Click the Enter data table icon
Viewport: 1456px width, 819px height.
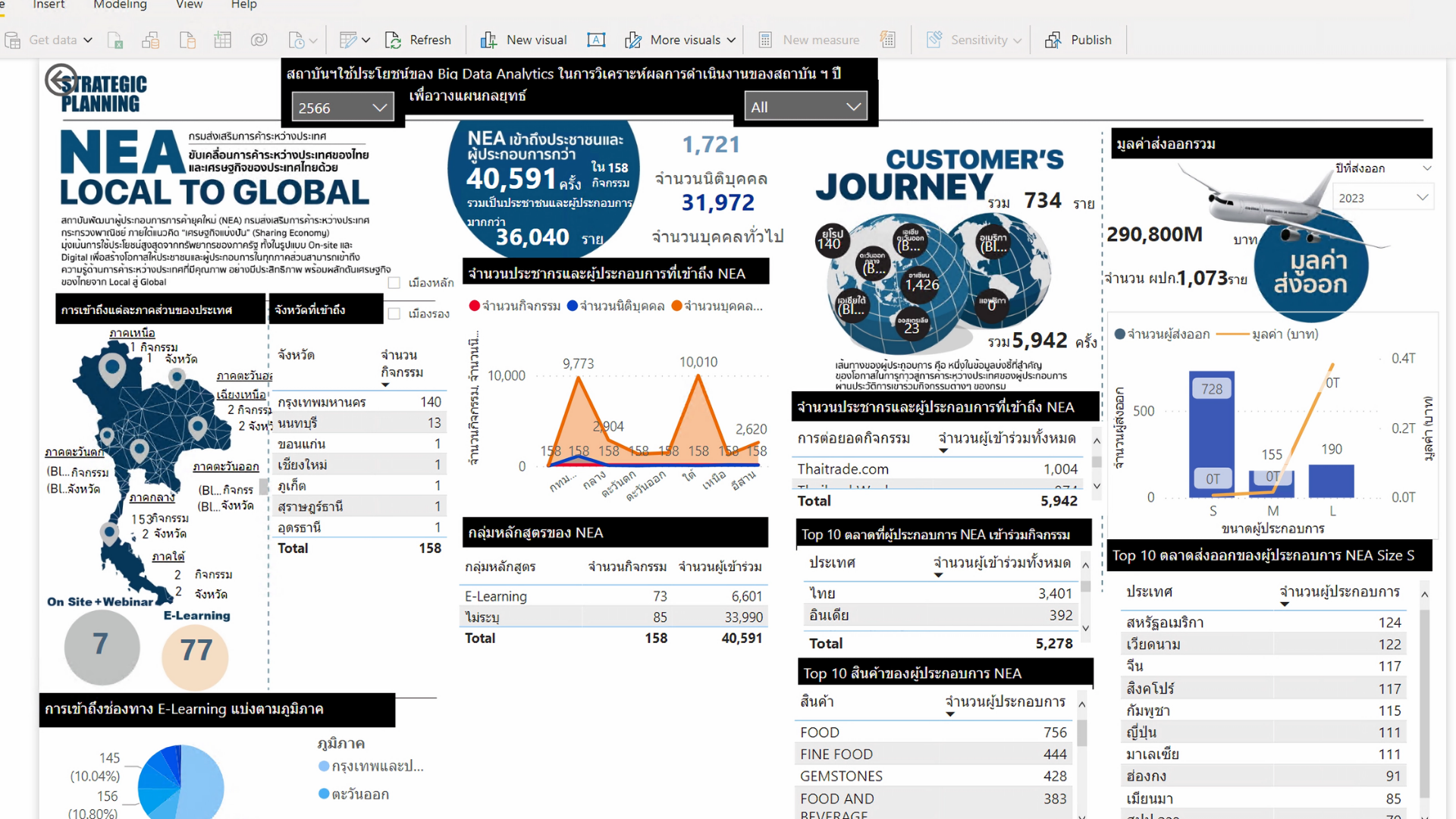223,40
